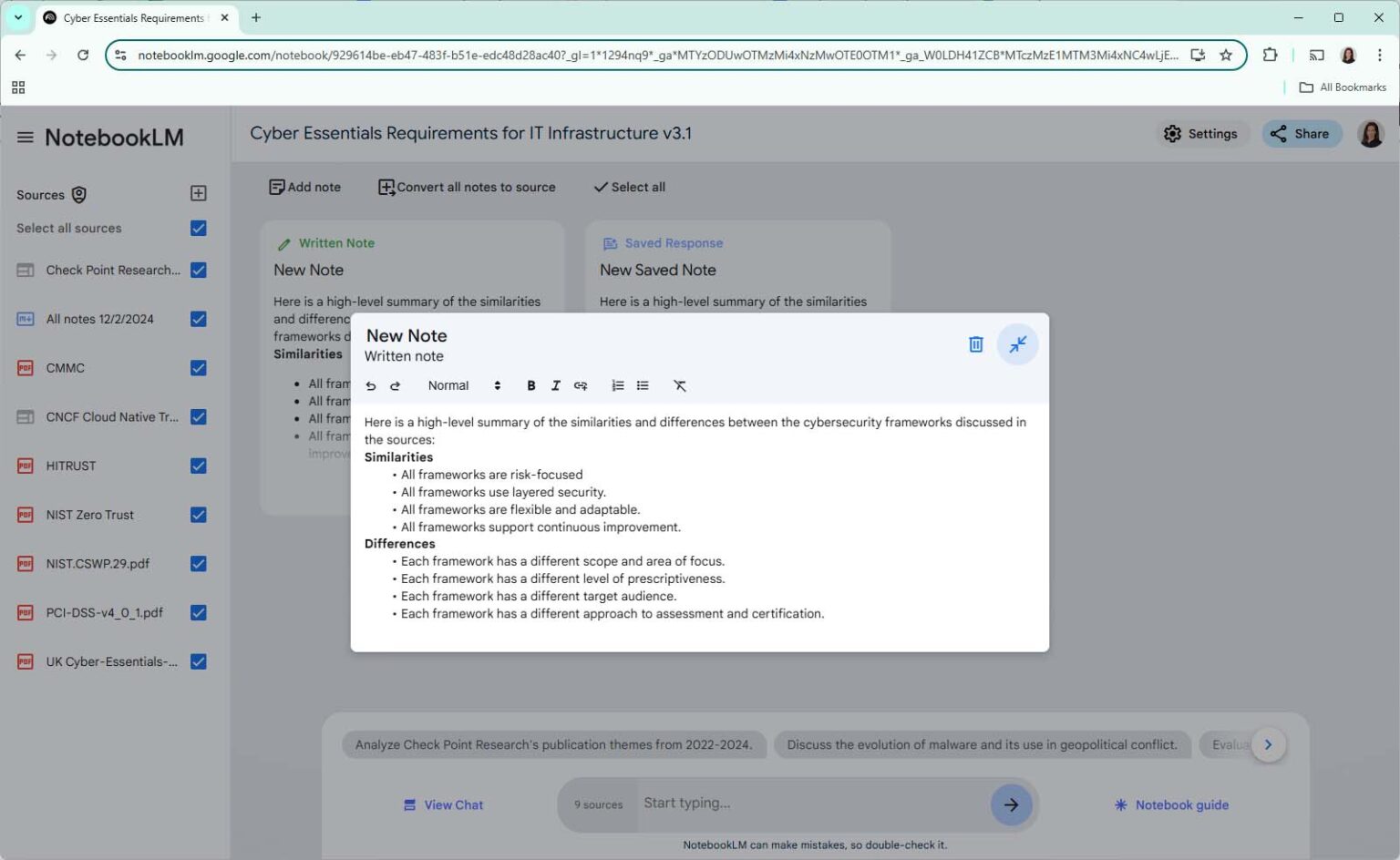The height and width of the screenshot is (860, 1400).
Task: Click the Insert link icon
Action: (581, 385)
